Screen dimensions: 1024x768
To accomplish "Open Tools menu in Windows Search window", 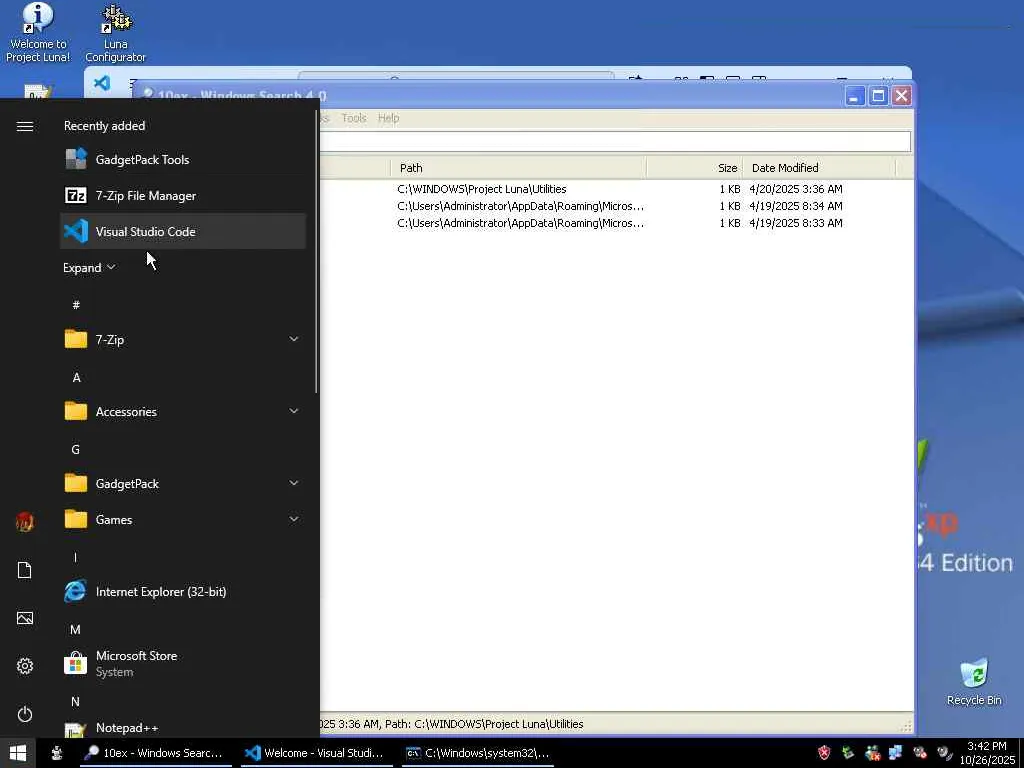I will point(354,118).
